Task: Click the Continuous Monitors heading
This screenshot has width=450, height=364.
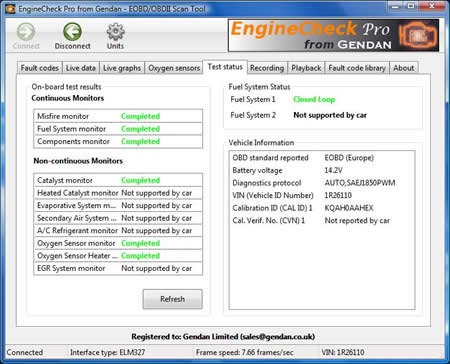Action: click(68, 98)
